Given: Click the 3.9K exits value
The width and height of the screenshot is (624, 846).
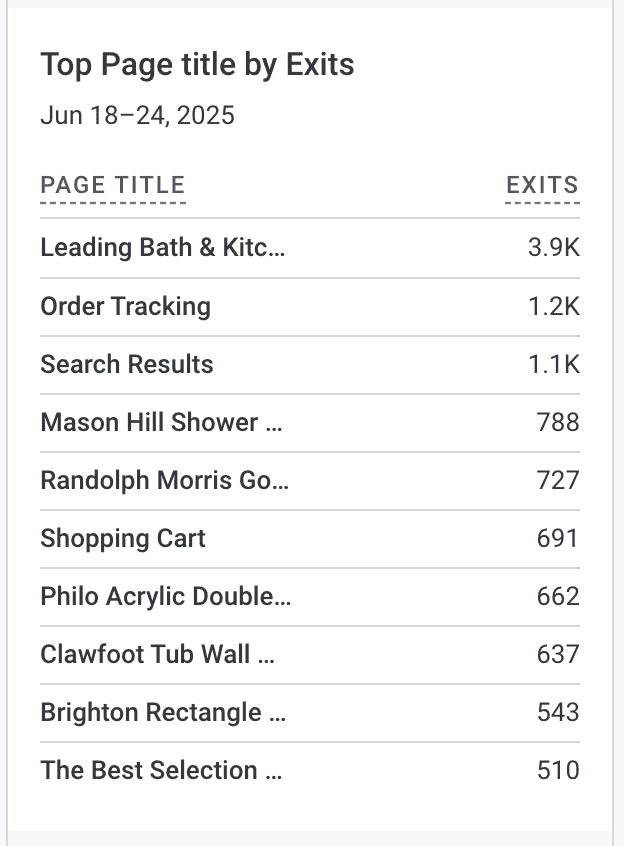Looking at the screenshot, I should tap(554, 248).
